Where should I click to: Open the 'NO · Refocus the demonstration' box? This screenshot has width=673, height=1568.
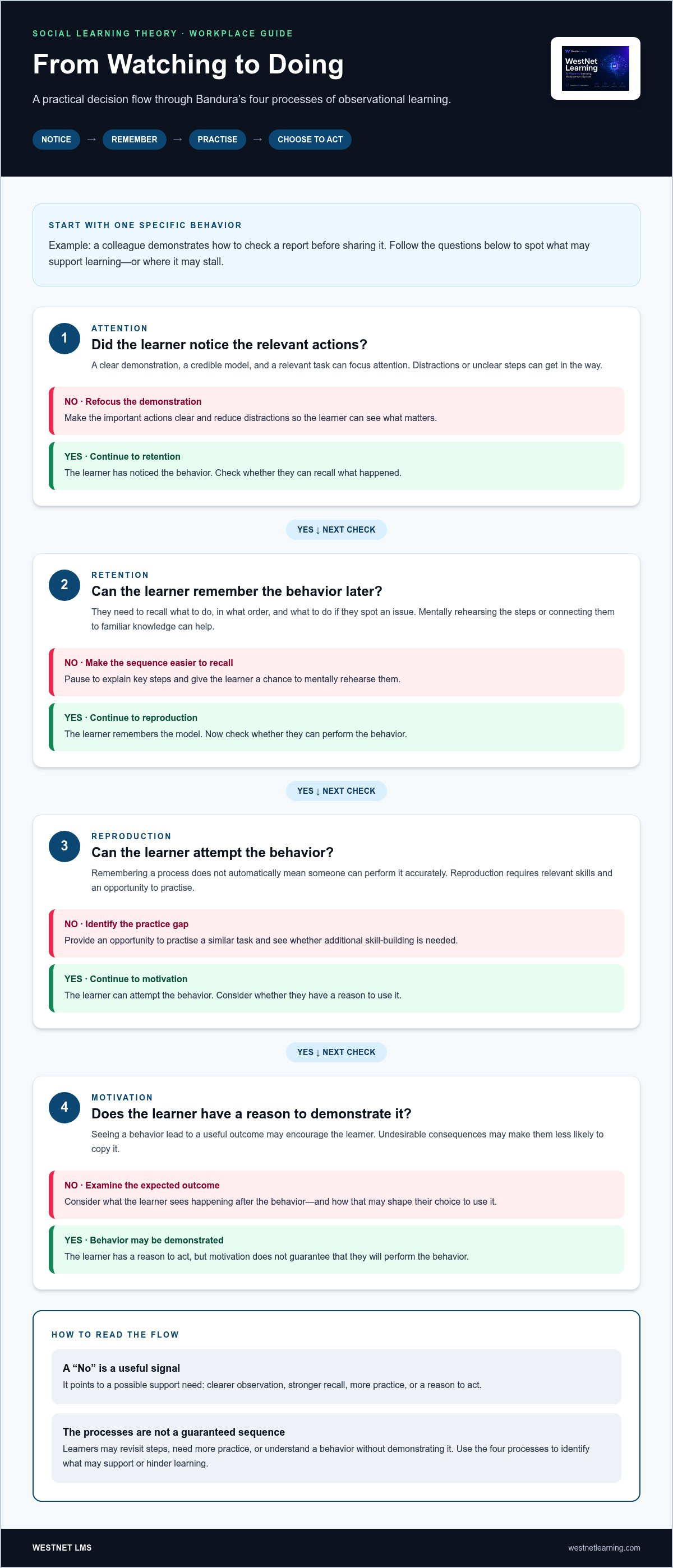[x=336, y=410]
